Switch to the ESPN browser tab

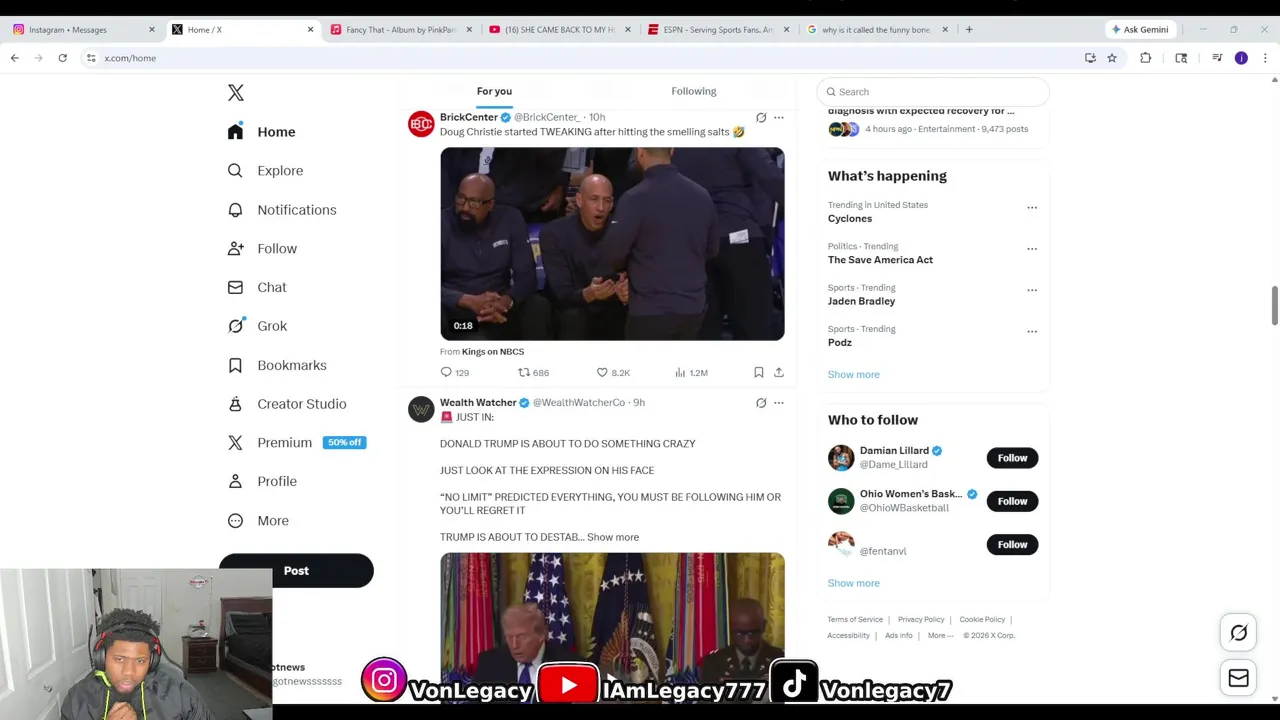(718, 30)
